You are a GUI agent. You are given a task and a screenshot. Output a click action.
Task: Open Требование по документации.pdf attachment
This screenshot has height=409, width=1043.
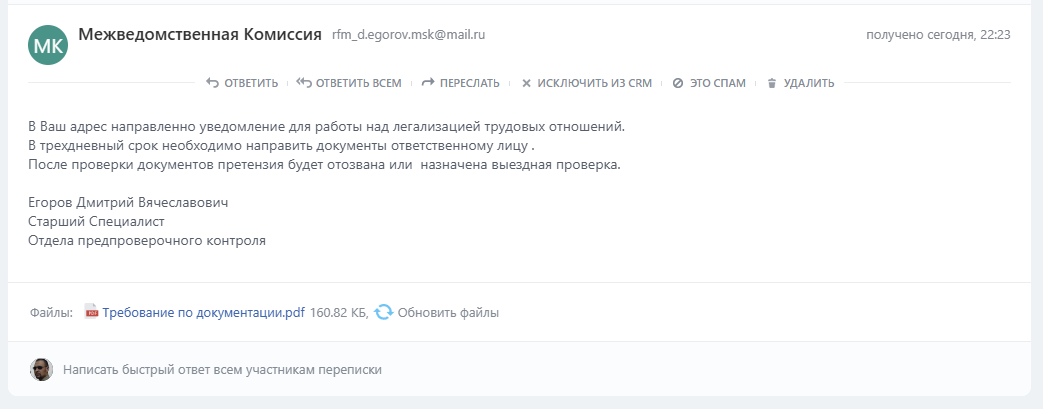(x=203, y=312)
